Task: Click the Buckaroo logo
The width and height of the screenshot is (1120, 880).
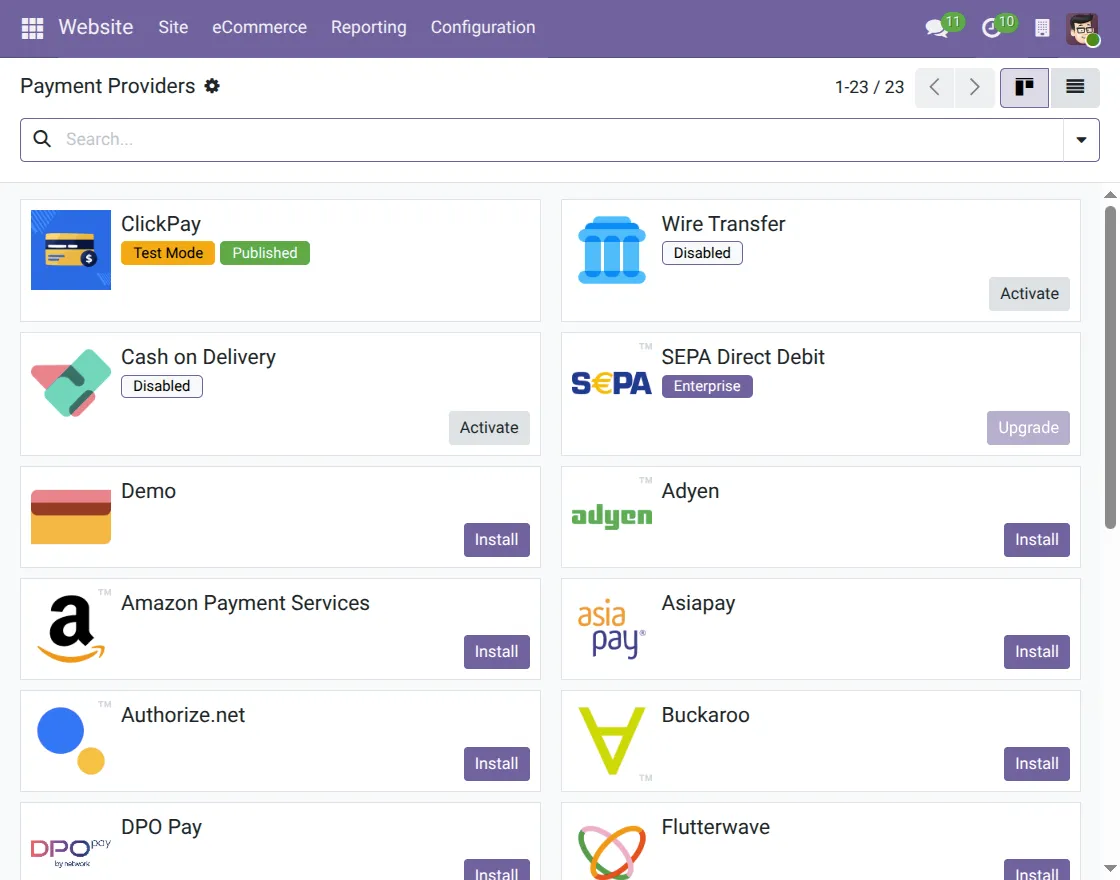Action: [x=611, y=741]
